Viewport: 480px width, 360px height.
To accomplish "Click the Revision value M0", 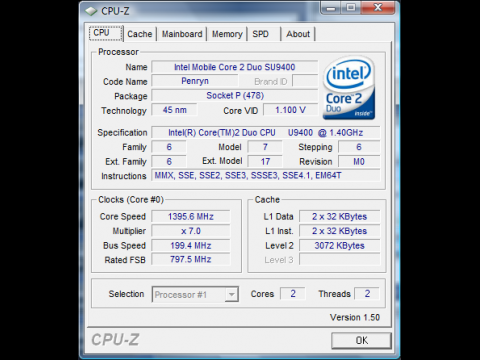I will pos(359,162).
